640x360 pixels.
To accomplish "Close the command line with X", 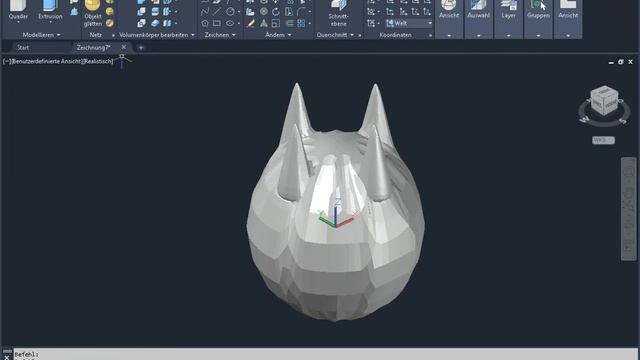I will (x=7, y=357).
